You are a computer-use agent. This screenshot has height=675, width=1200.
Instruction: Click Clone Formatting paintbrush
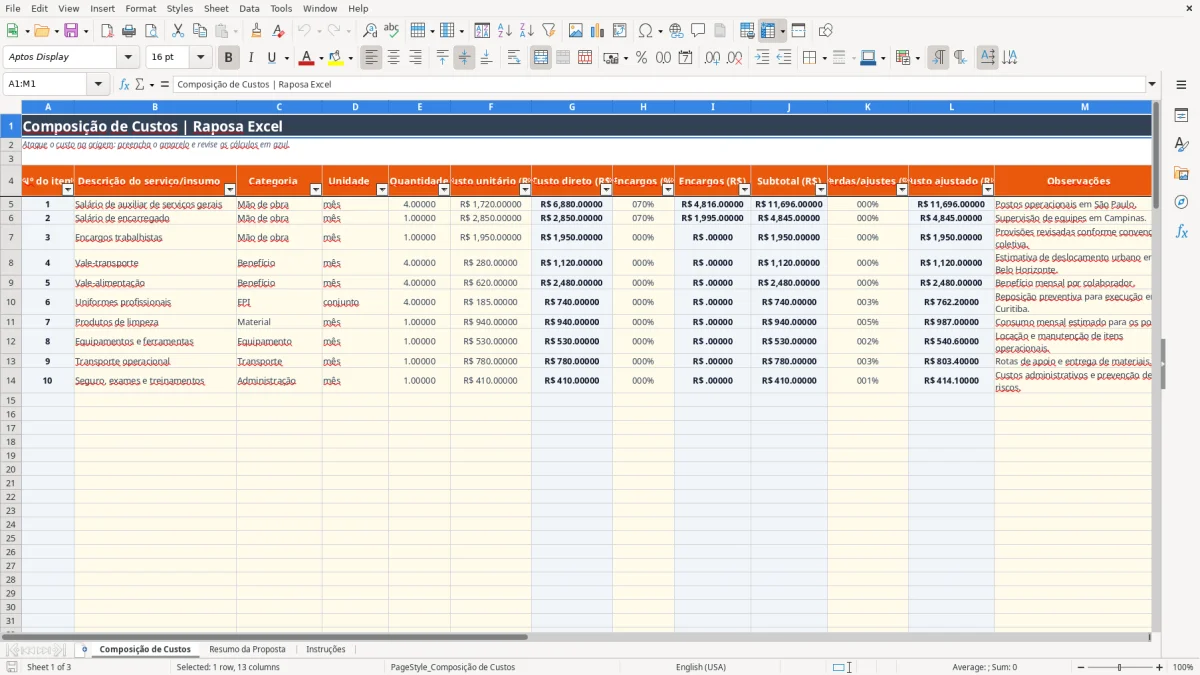[257, 31]
